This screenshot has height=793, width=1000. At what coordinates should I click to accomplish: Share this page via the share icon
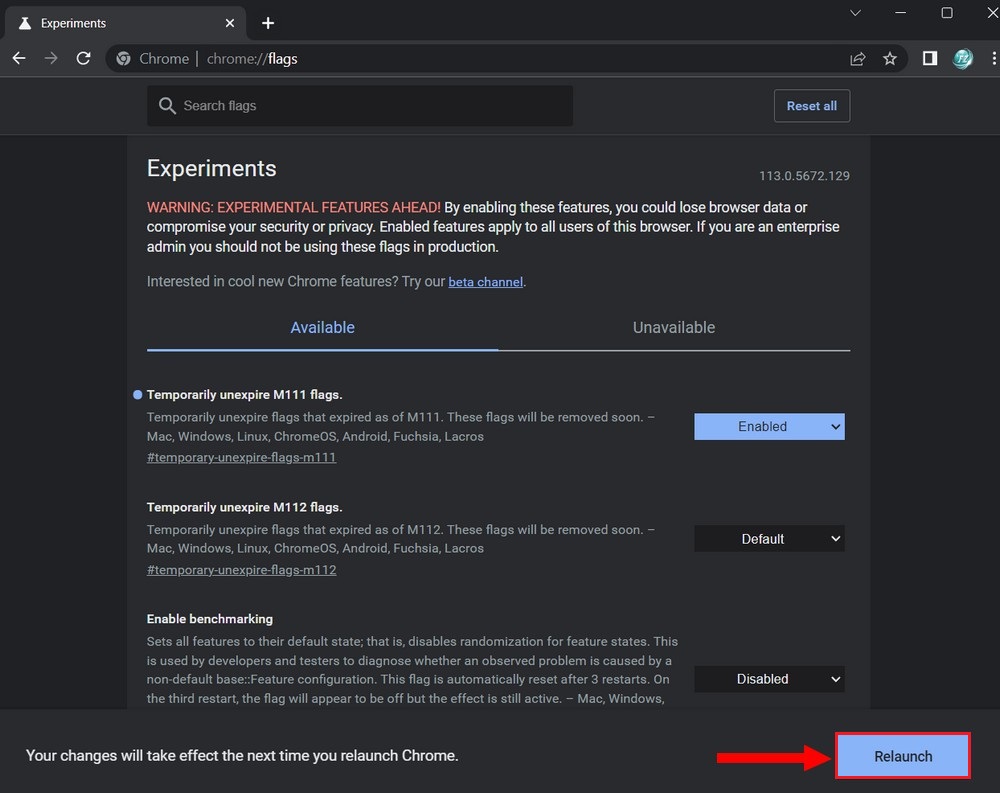858,59
